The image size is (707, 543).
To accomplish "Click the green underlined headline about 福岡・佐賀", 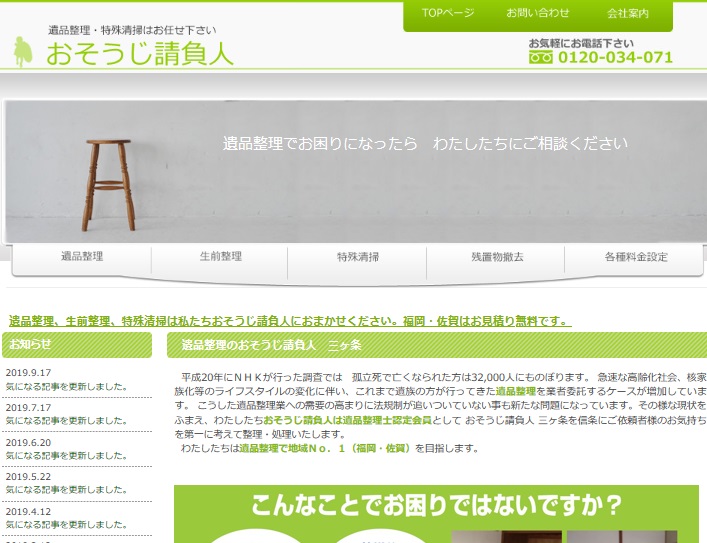I will [x=290, y=321].
